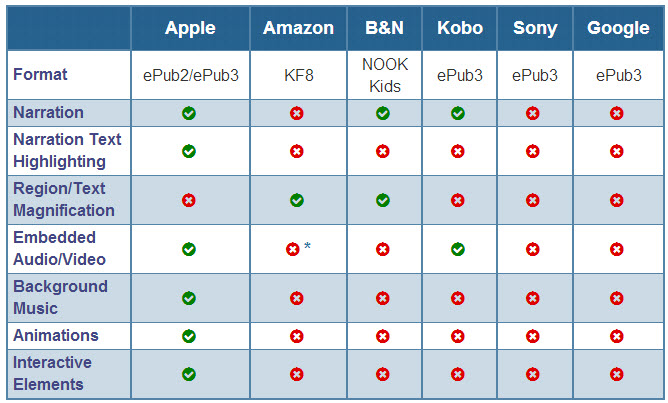Click the KF8 format cell under Amazon

pos(299,75)
